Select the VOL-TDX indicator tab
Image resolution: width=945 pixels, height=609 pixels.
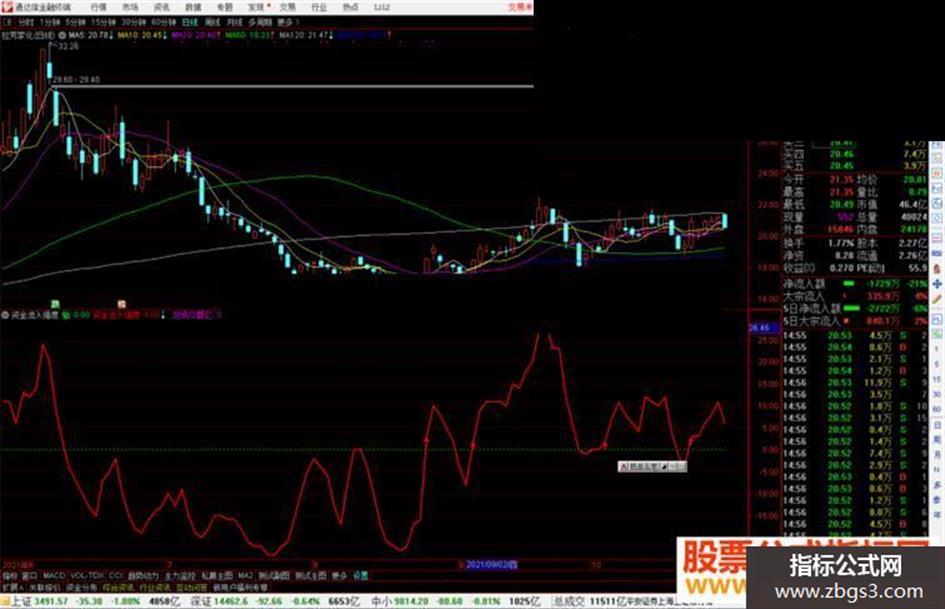(x=87, y=576)
